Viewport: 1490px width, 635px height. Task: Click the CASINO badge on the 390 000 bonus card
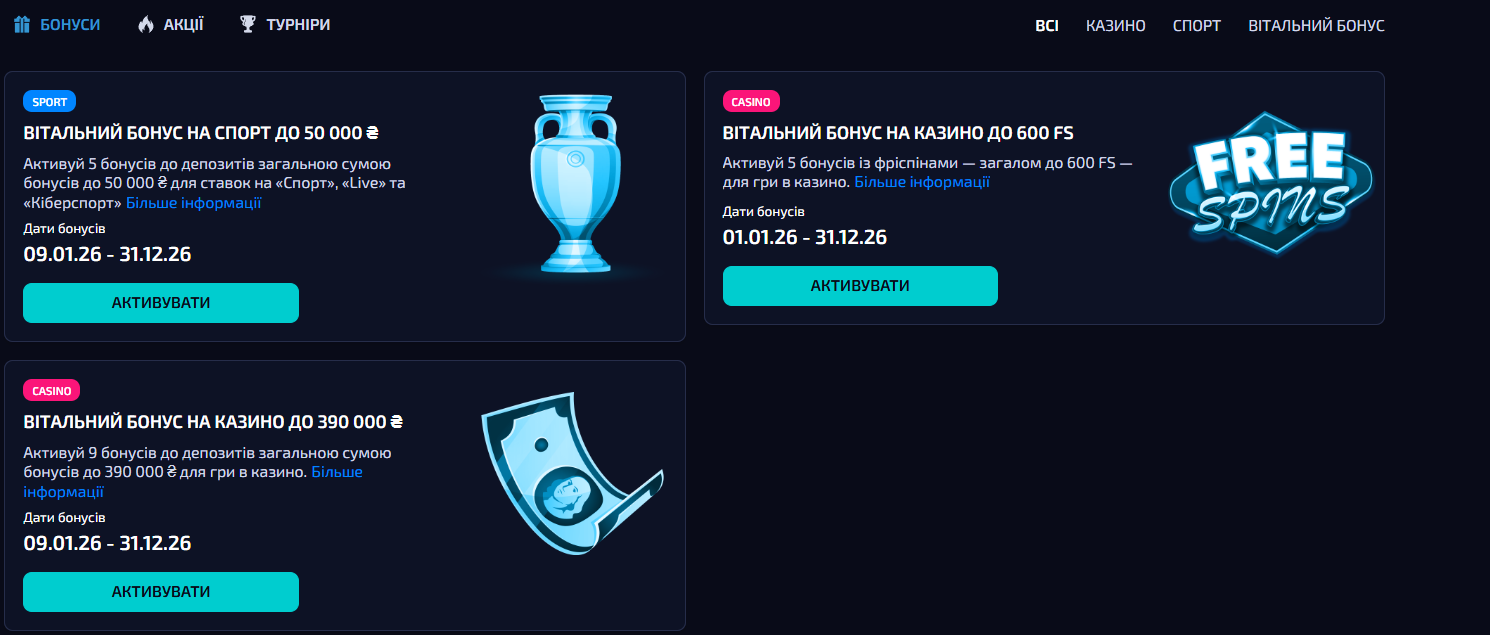point(51,390)
